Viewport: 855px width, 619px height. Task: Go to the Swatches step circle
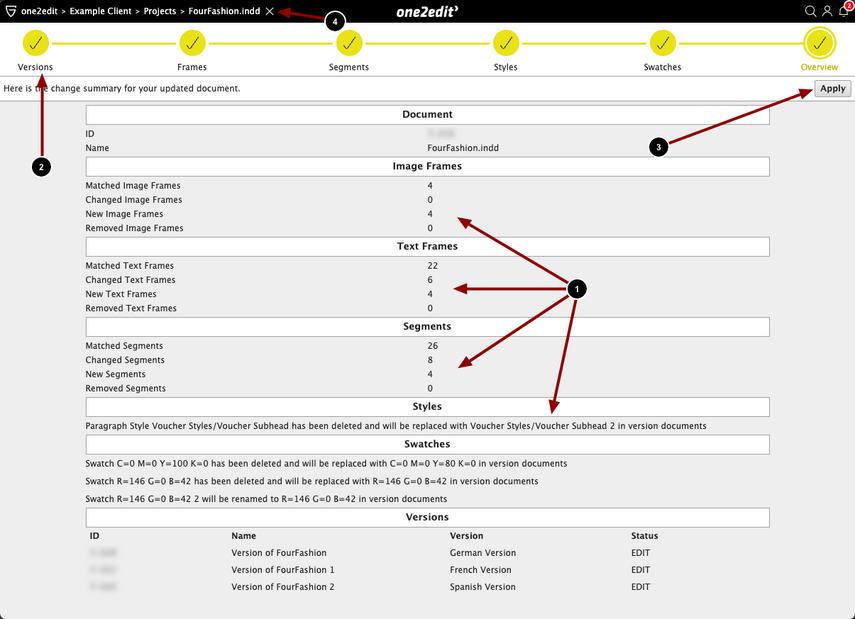click(663, 43)
